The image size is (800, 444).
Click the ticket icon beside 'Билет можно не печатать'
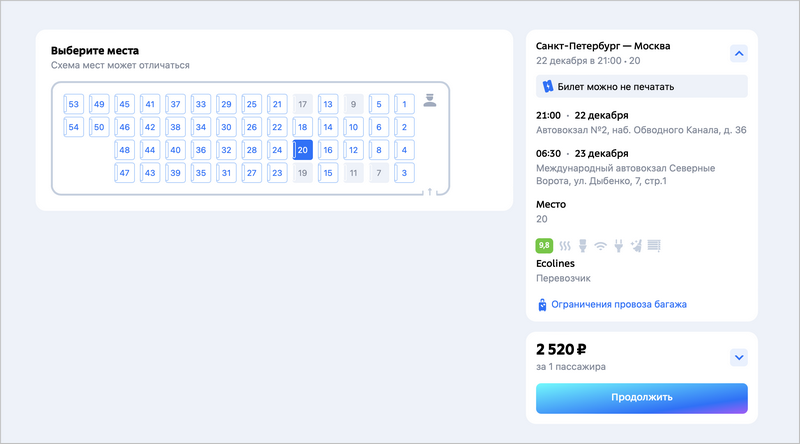(547, 86)
